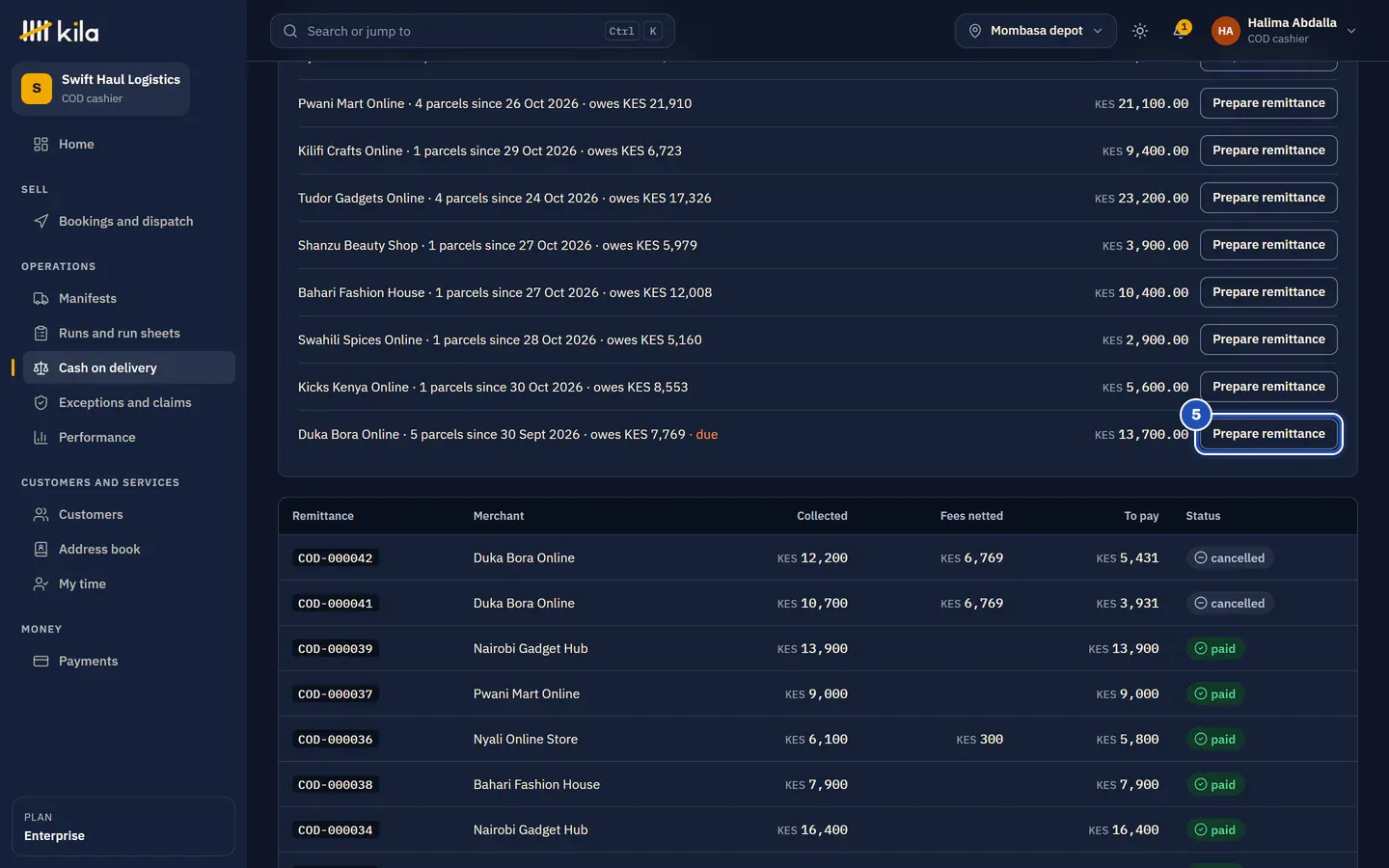
Task: Click the Exceptions and claims shield icon
Action: [x=41, y=403]
